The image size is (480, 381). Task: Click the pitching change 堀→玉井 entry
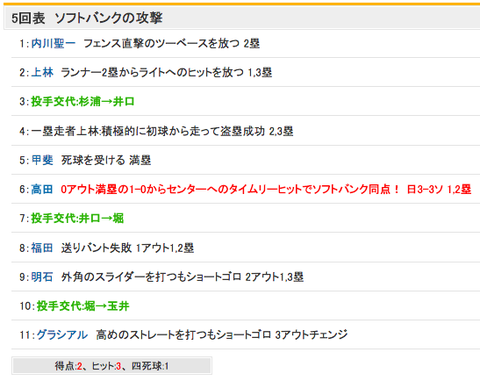pyautogui.click(x=83, y=306)
